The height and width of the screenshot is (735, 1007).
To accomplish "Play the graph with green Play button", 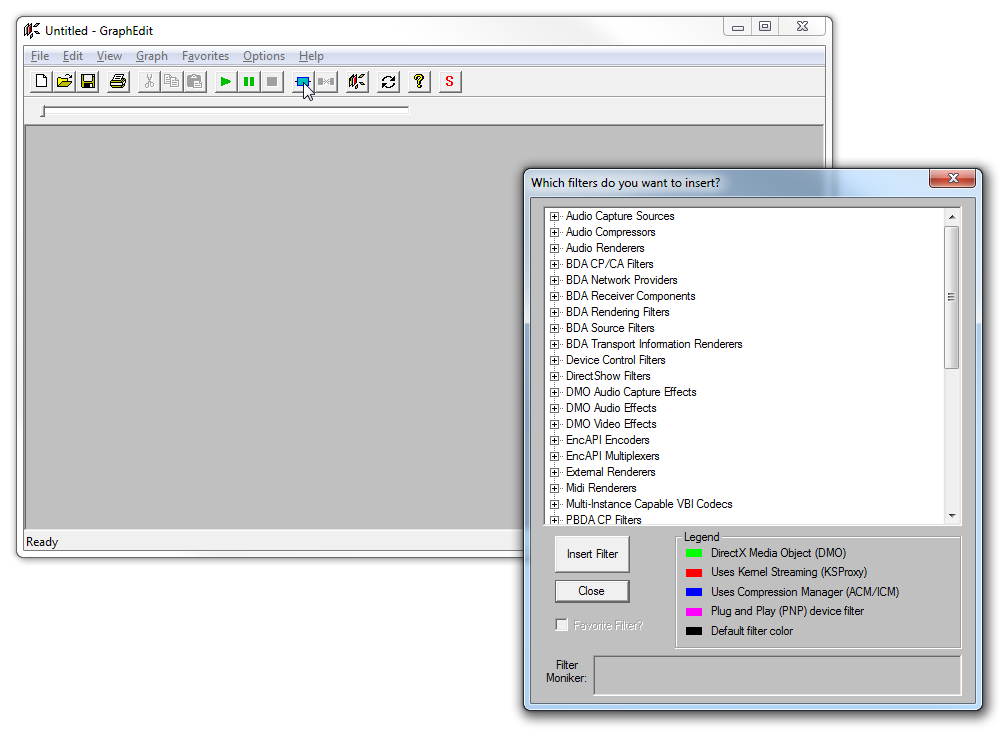I will click(225, 82).
